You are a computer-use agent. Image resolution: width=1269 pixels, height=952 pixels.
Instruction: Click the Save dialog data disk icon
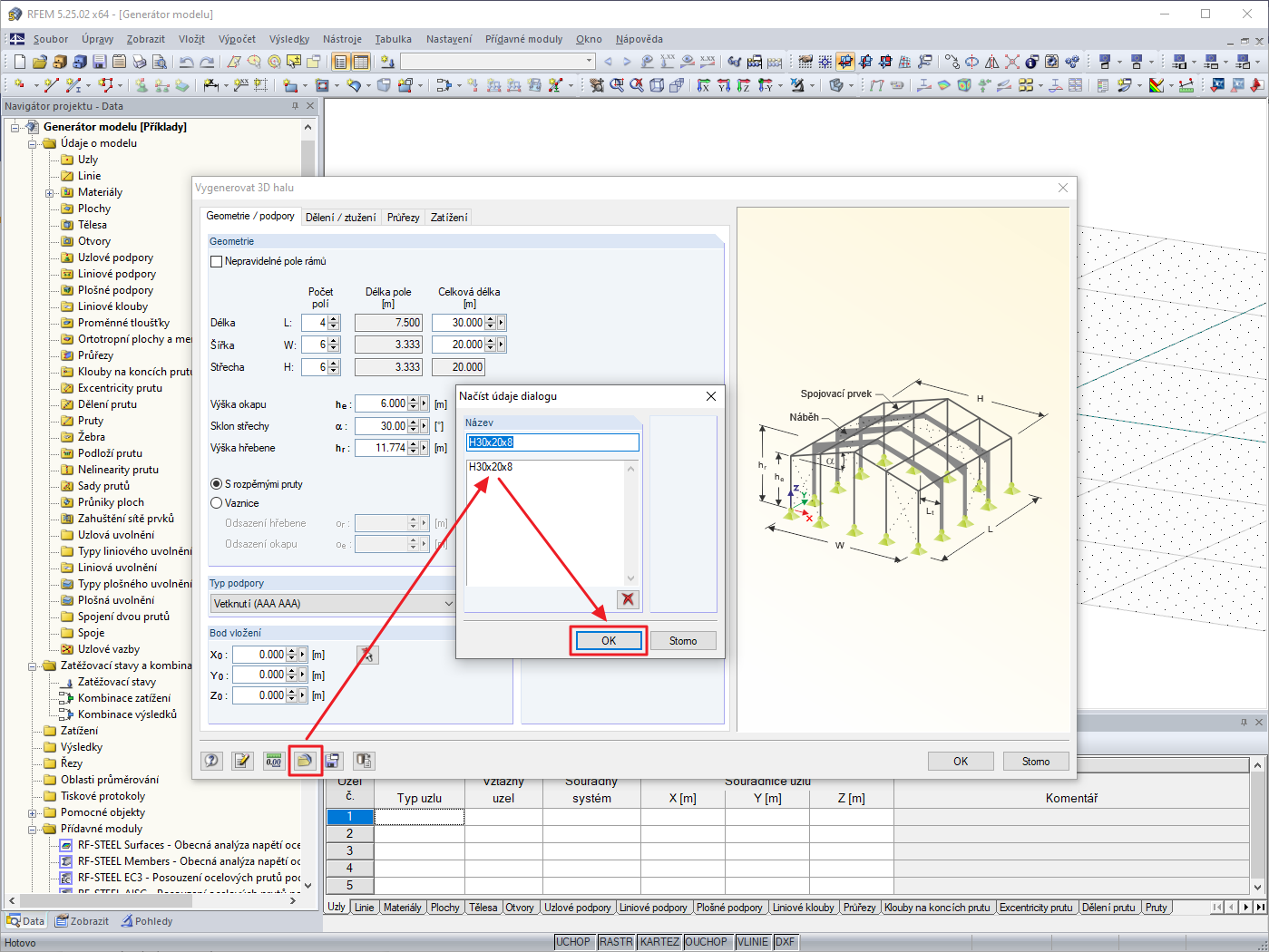pos(333,761)
